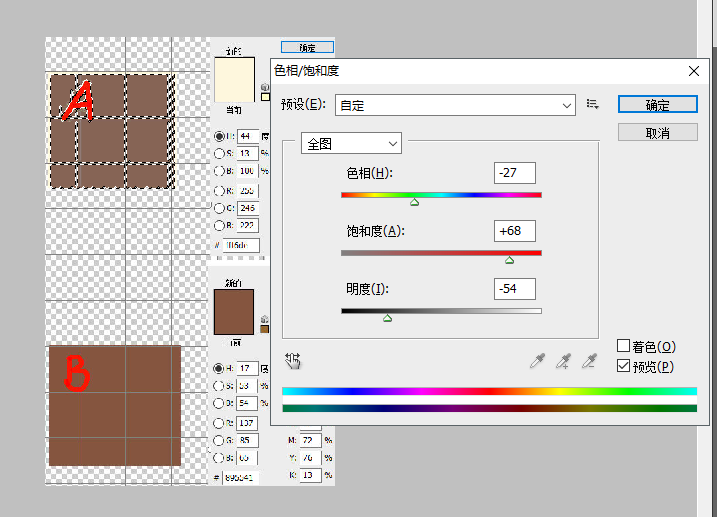Click the G field showing 246
This screenshot has height=517, width=717.
tap(248, 208)
